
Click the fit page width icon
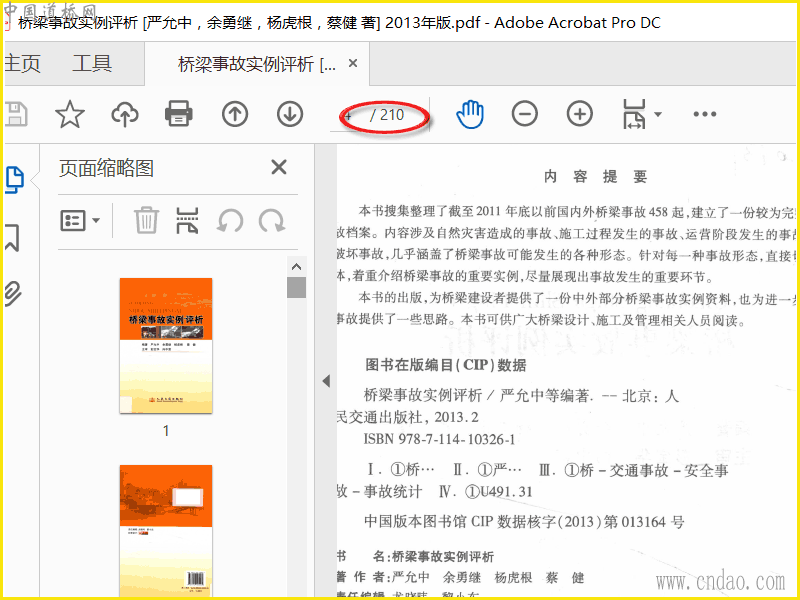coord(634,114)
